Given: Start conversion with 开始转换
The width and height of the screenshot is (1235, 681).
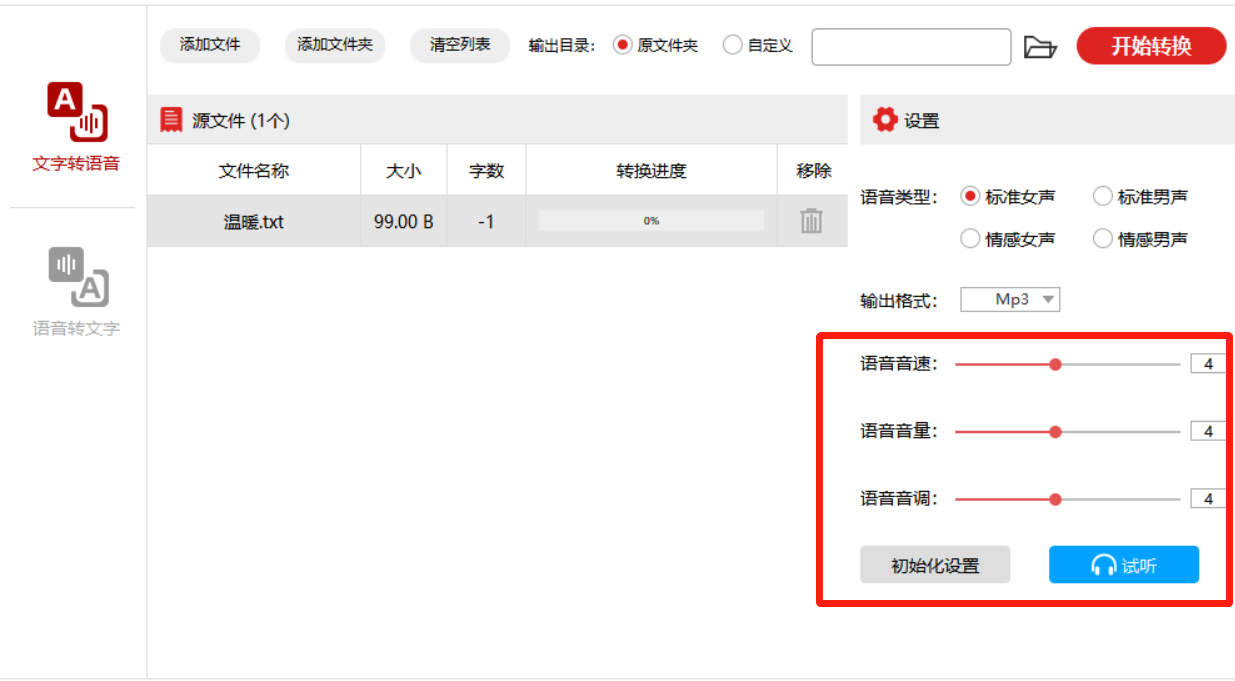Looking at the screenshot, I should coord(1151,46).
